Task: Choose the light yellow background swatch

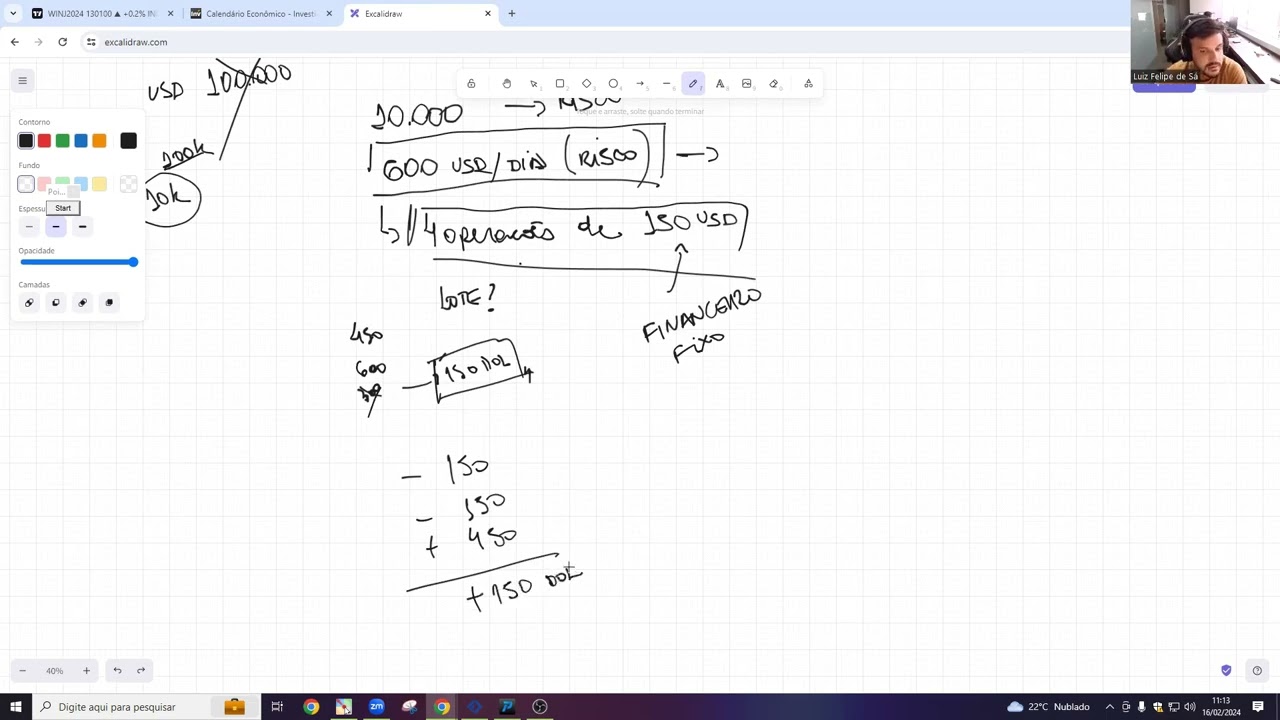Action: [99, 184]
